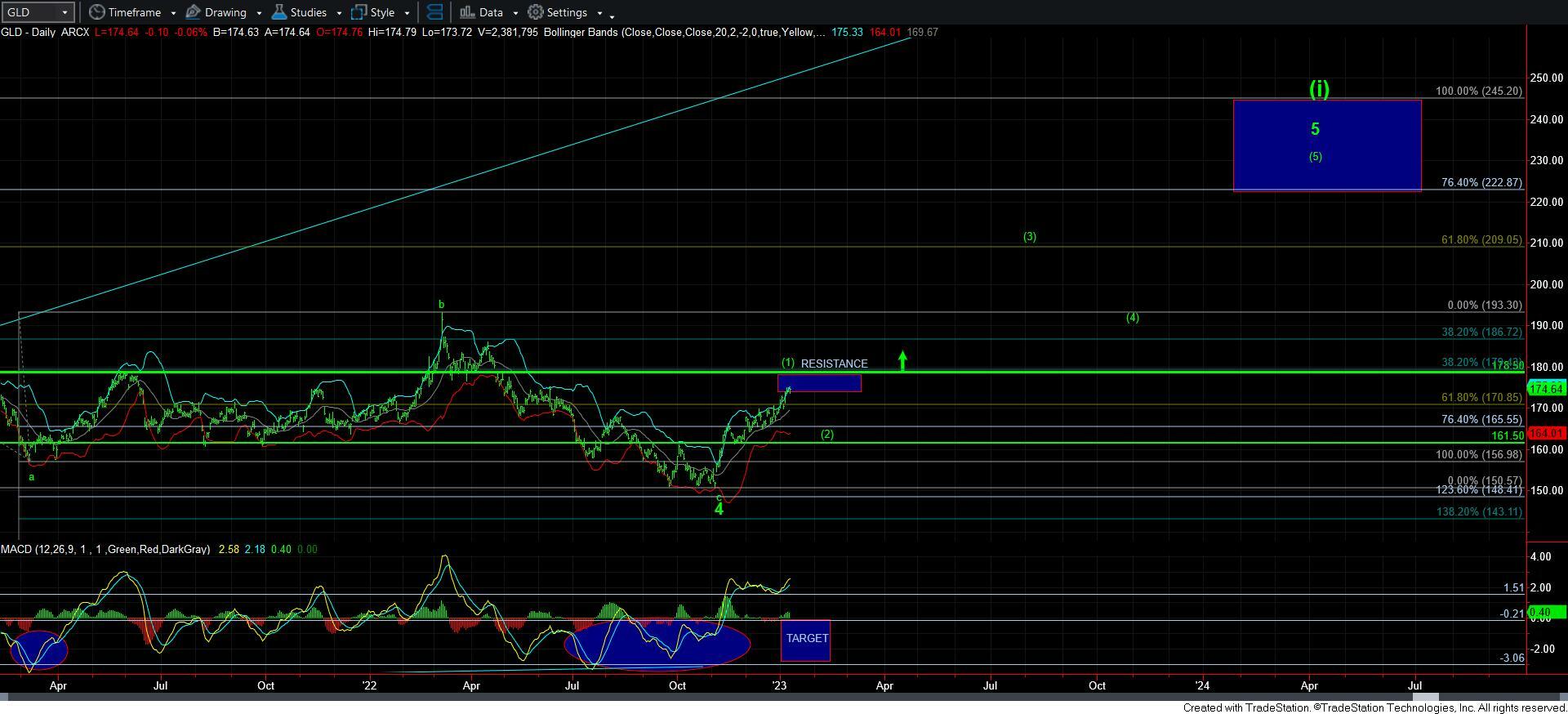Select the large green 4 wave label
This screenshot has width=1568, height=714.
719,509
